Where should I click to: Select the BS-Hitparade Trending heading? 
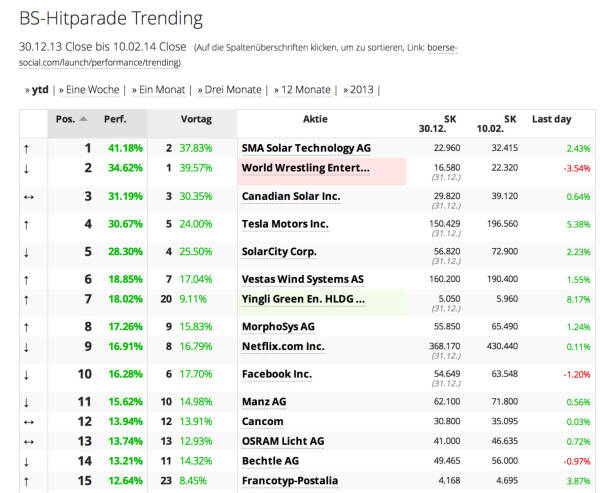click(x=111, y=18)
